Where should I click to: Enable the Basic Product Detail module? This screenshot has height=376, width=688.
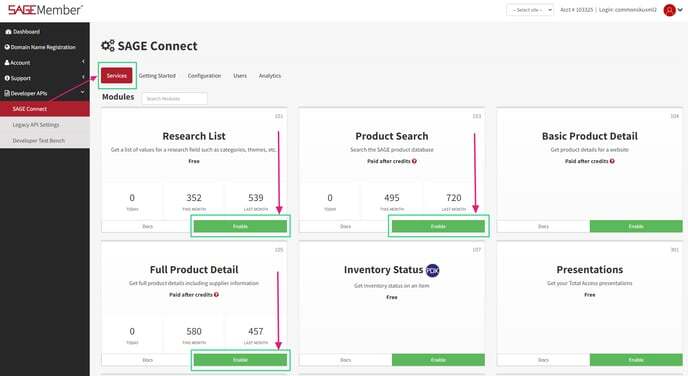coord(636,226)
